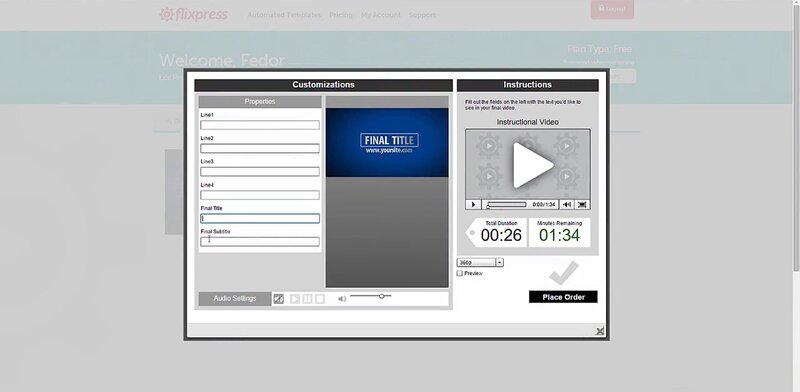Open the 360p resolution dropdown

tap(480, 262)
